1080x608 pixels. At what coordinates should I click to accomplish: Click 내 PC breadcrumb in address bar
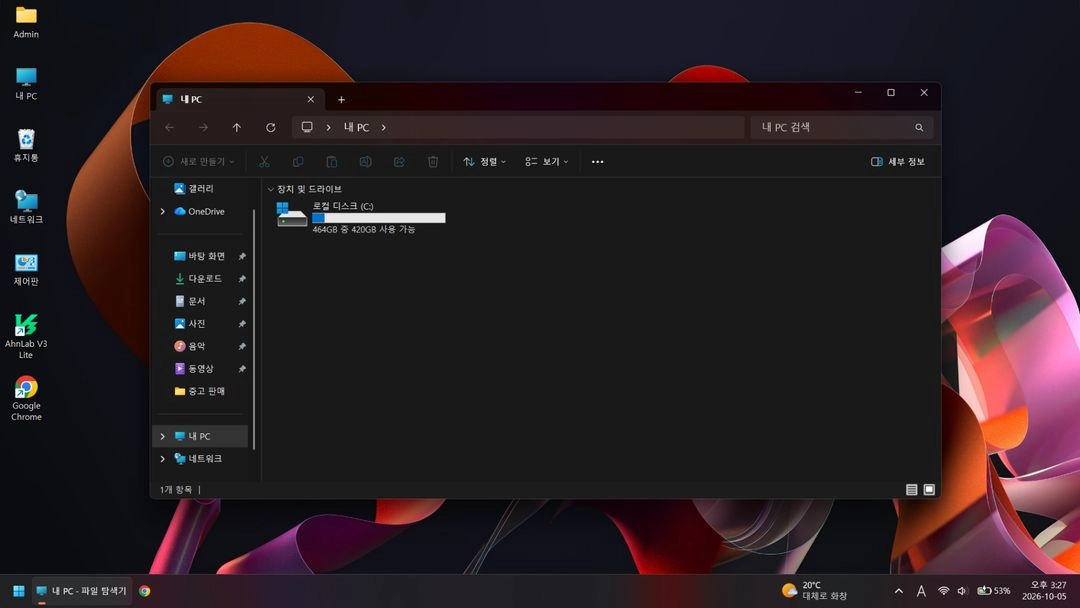[357, 127]
